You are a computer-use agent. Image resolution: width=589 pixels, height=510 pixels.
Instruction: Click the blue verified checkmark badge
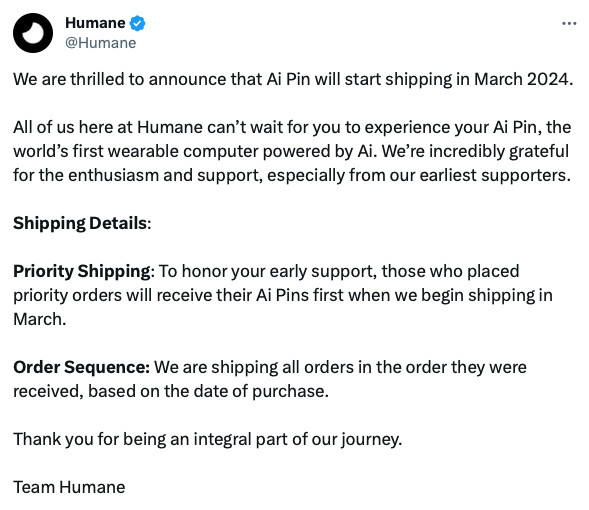pyautogui.click(x=137, y=23)
